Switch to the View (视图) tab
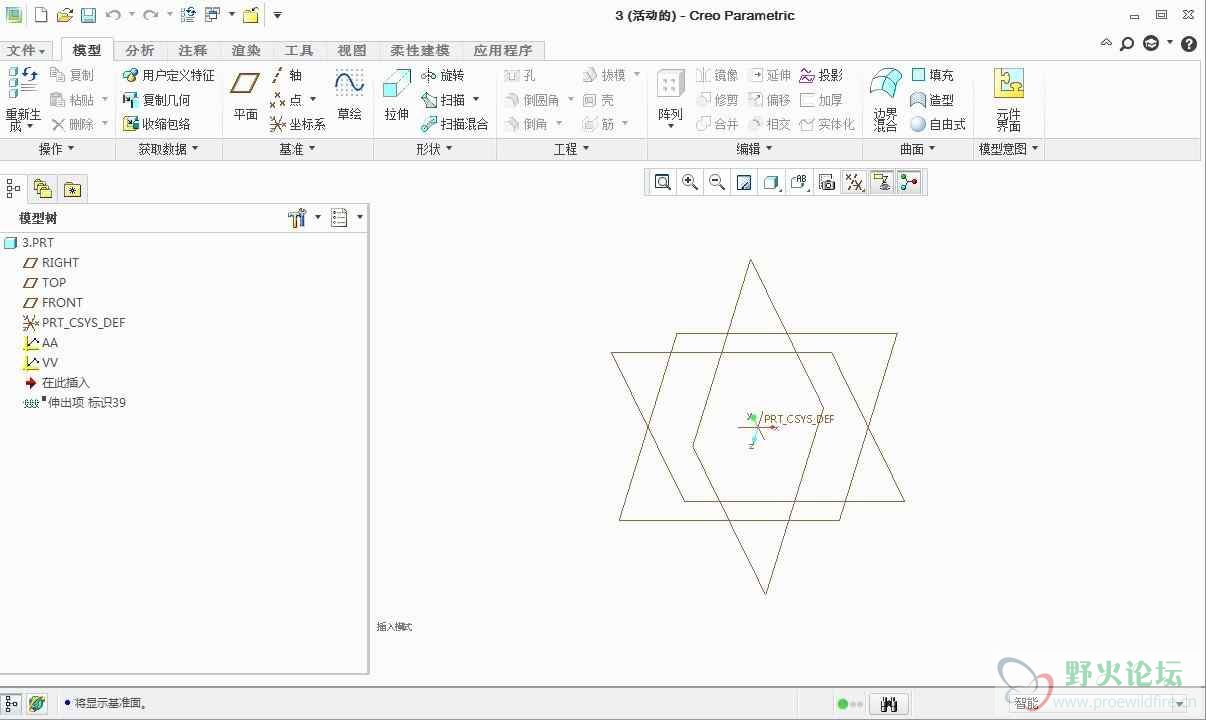This screenshot has height=720, width=1206. 352,50
